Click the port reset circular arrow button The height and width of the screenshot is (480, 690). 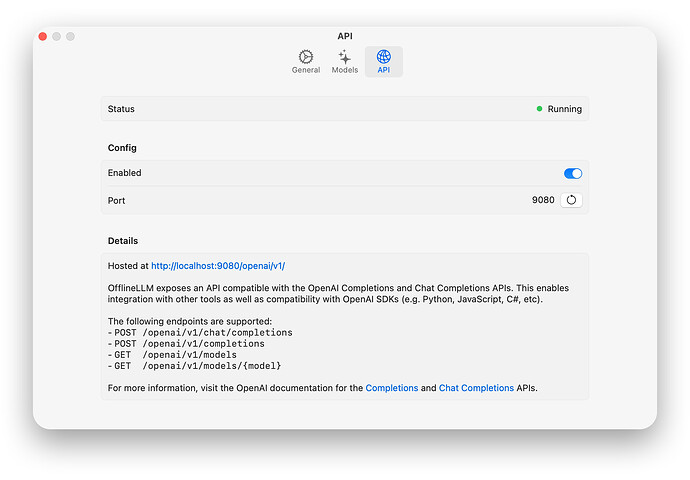[x=572, y=200]
